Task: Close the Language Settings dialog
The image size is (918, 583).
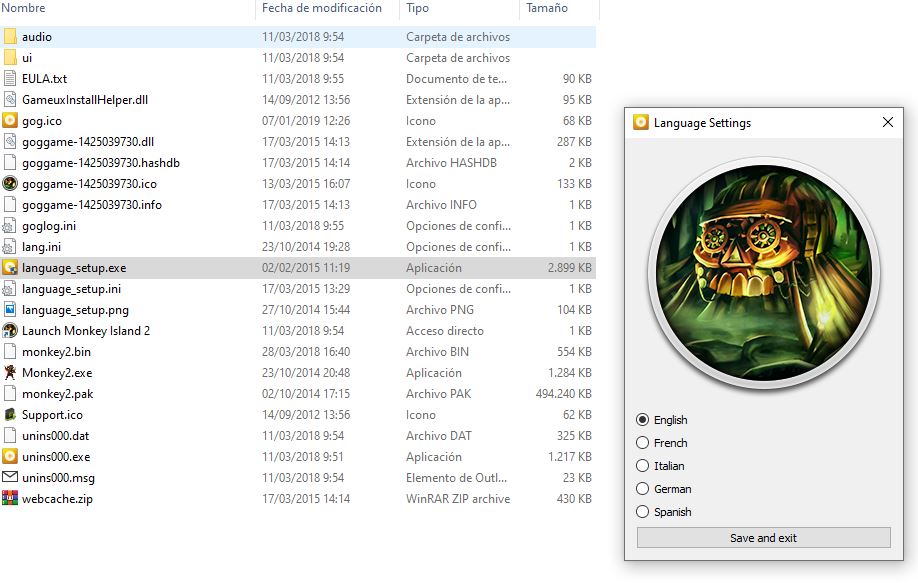Action: [x=888, y=122]
